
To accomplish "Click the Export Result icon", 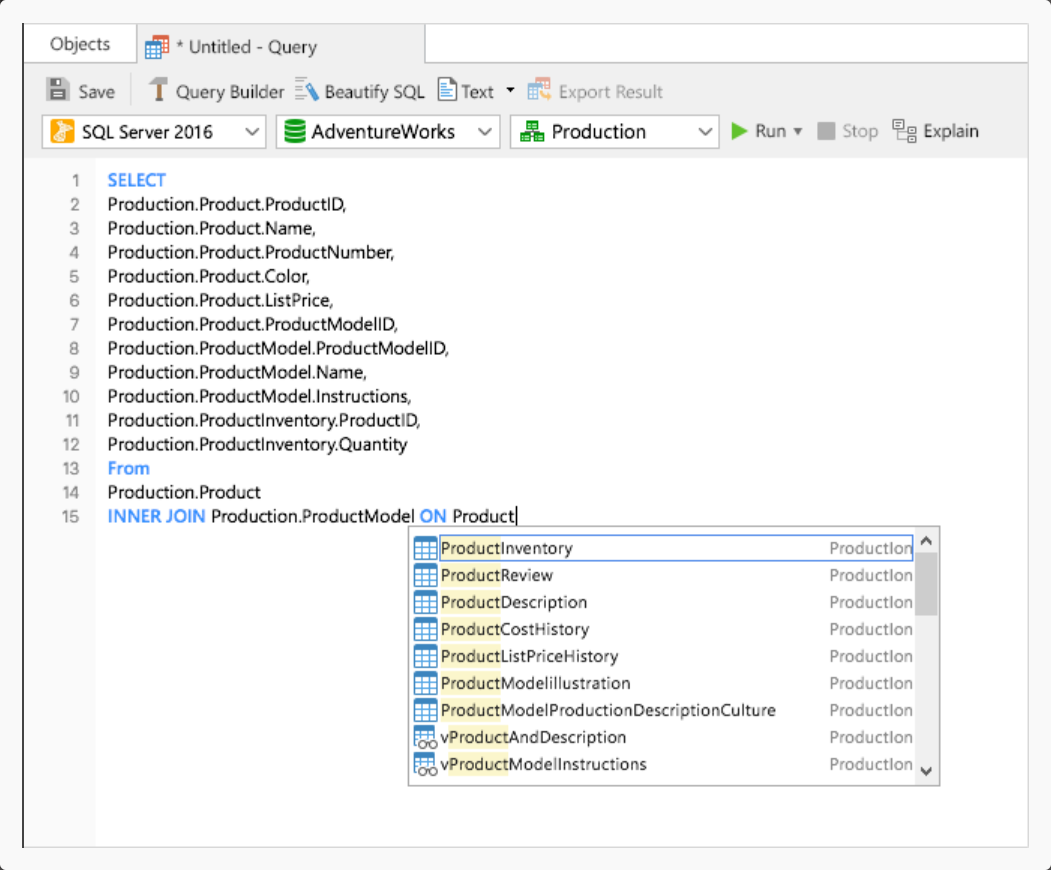I will [539, 91].
